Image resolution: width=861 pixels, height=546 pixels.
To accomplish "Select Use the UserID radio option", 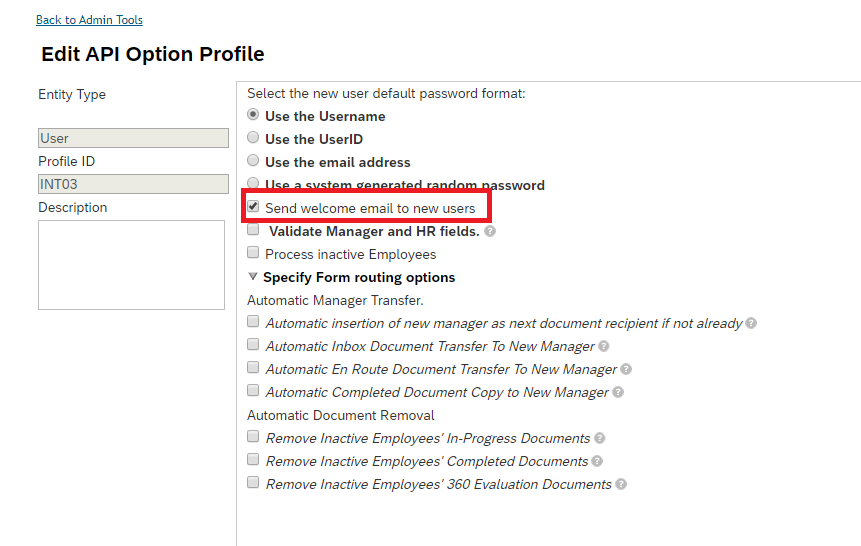I will point(253,137).
